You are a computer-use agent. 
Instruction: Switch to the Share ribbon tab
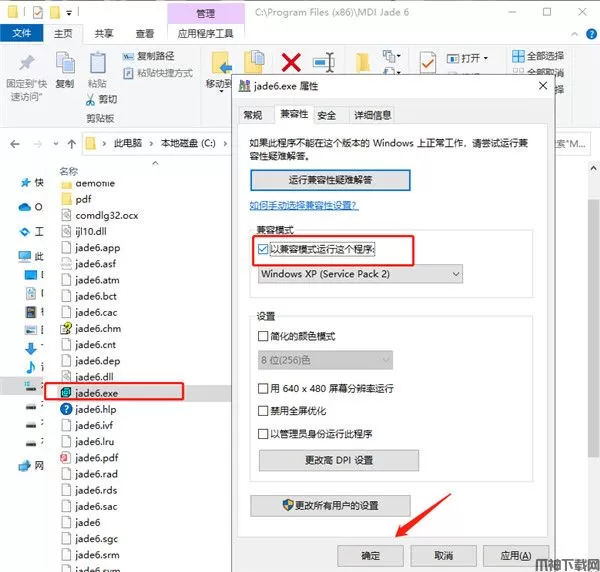pos(104,34)
